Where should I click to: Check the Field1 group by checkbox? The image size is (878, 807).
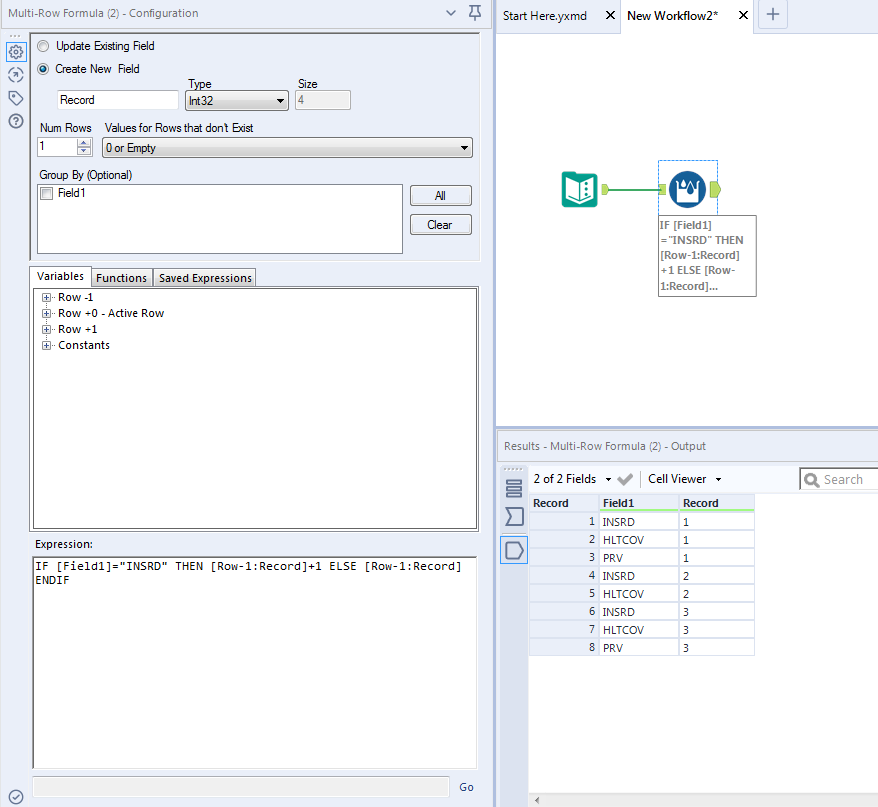(x=46, y=193)
